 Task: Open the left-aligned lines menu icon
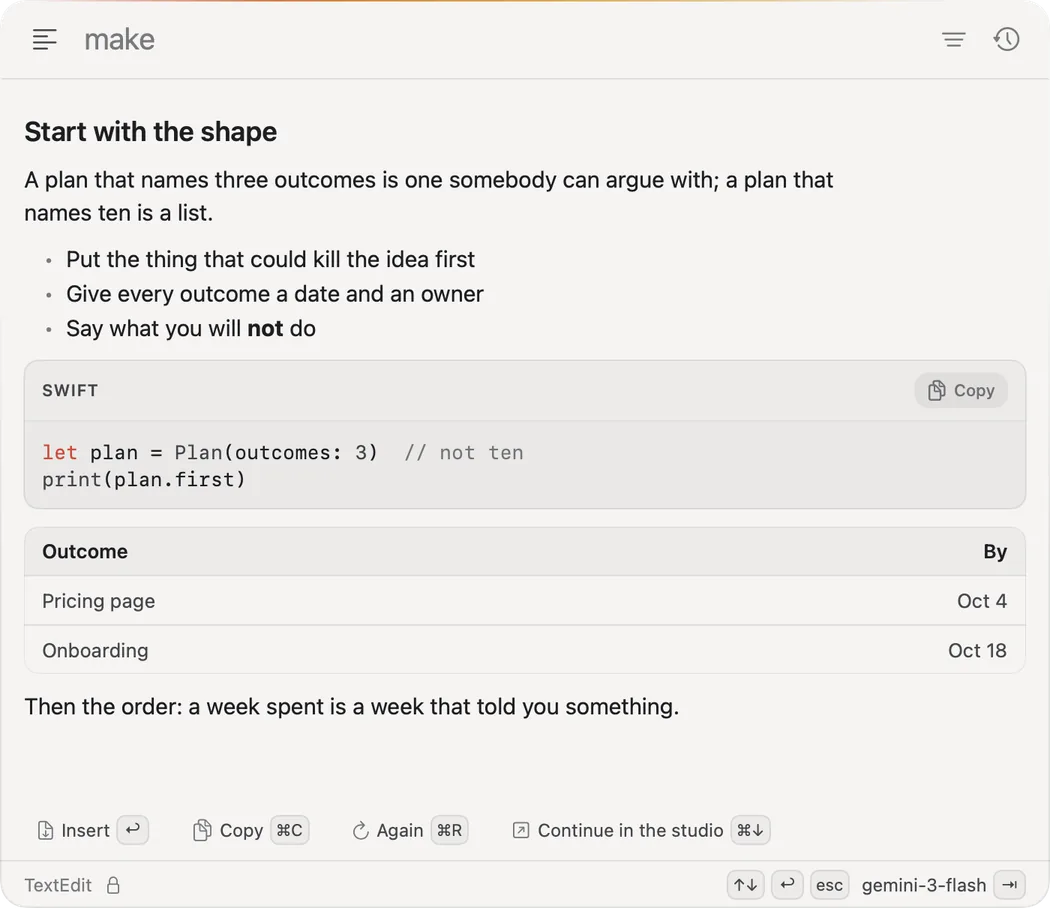[x=45, y=40]
